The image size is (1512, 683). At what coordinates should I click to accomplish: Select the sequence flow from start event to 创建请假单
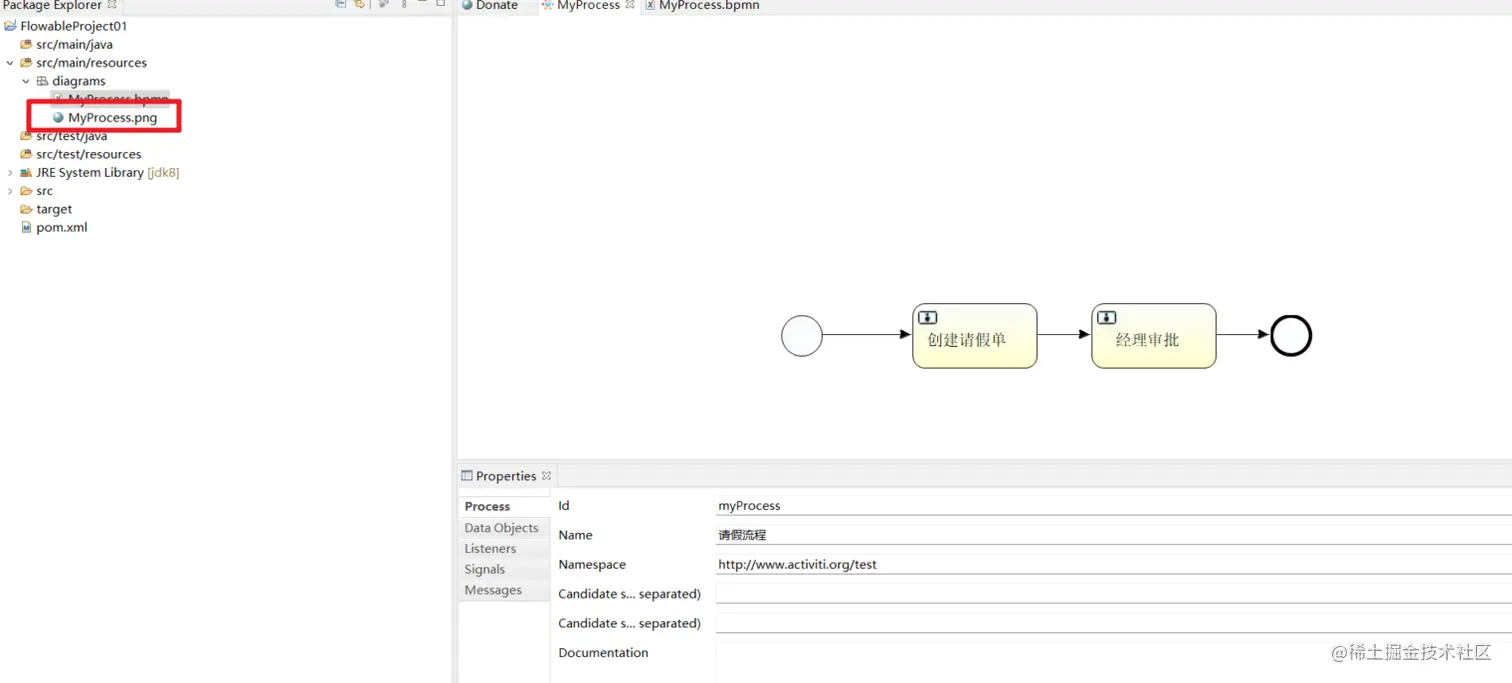pyautogui.click(x=867, y=335)
